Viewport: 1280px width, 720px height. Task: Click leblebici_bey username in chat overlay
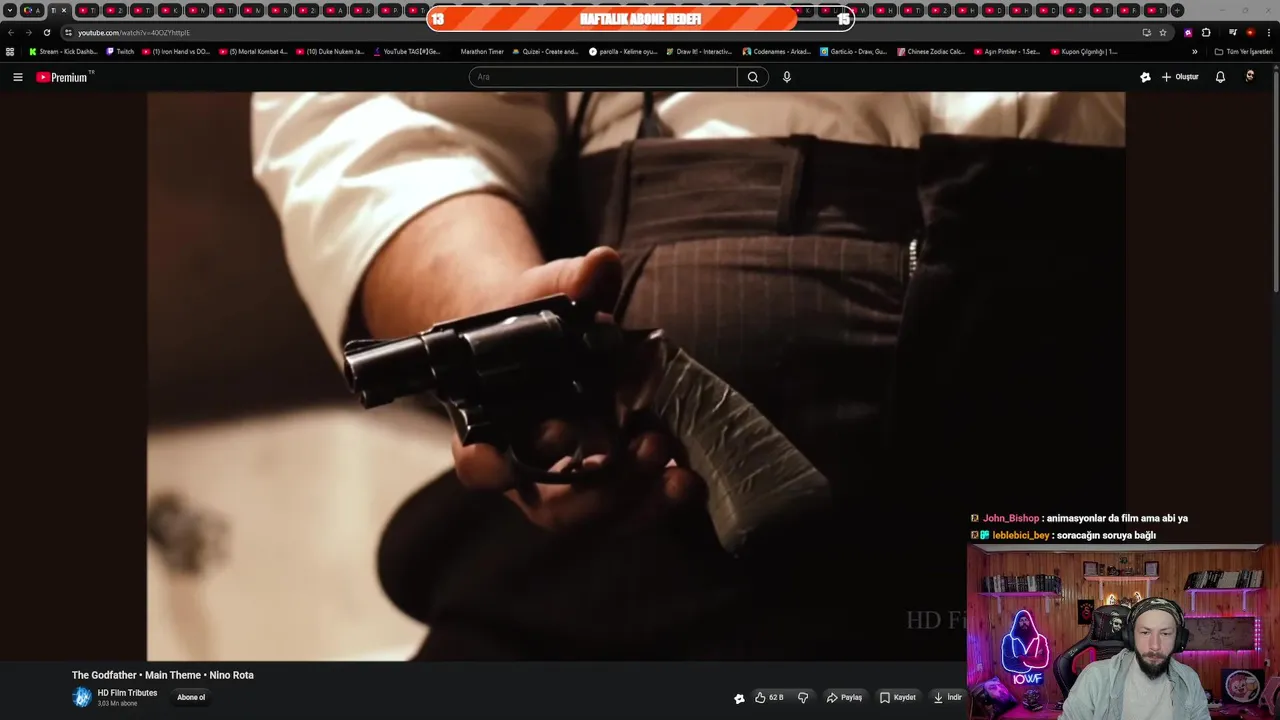point(1021,535)
